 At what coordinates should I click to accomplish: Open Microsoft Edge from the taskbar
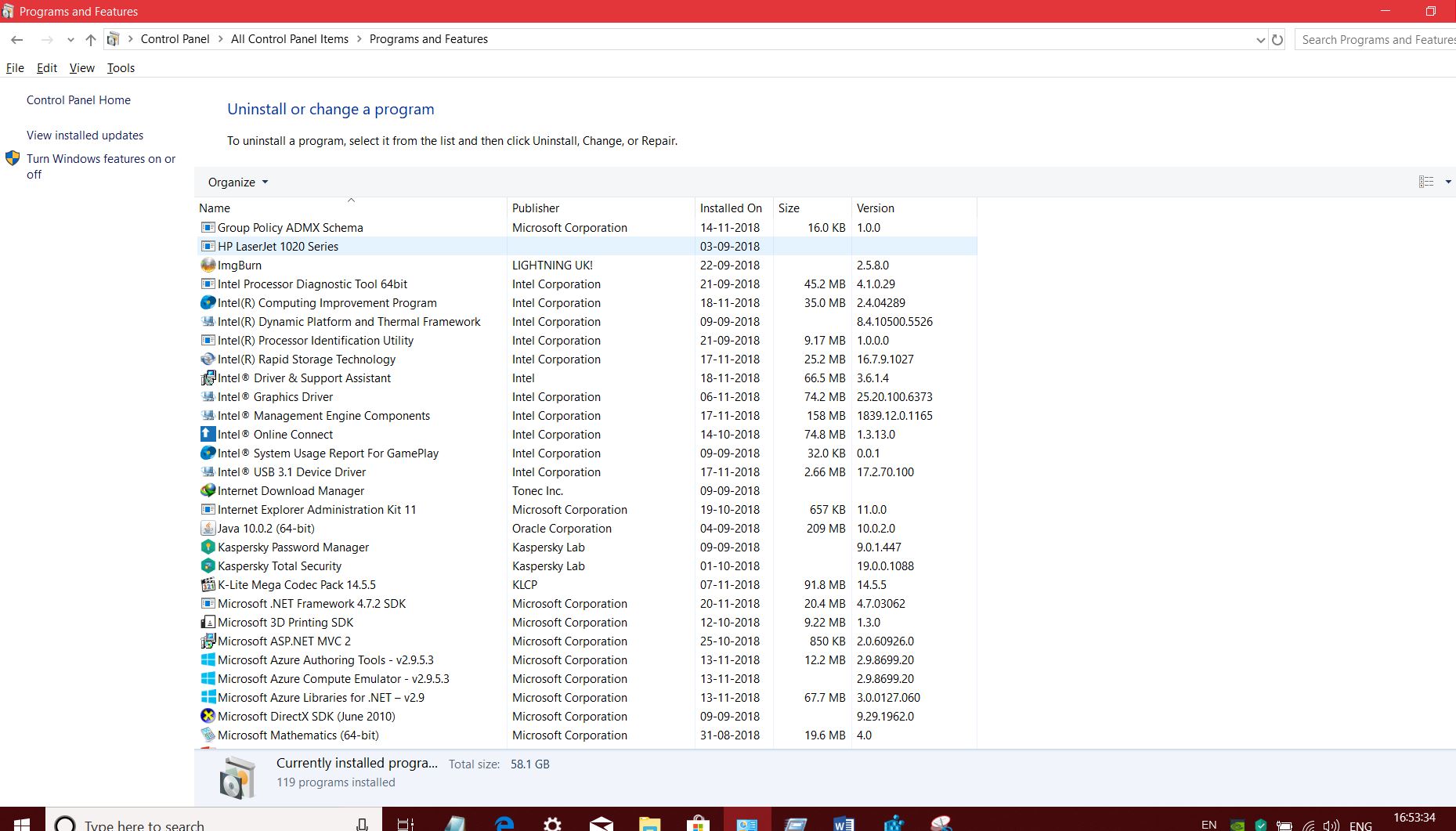pos(504,823)
